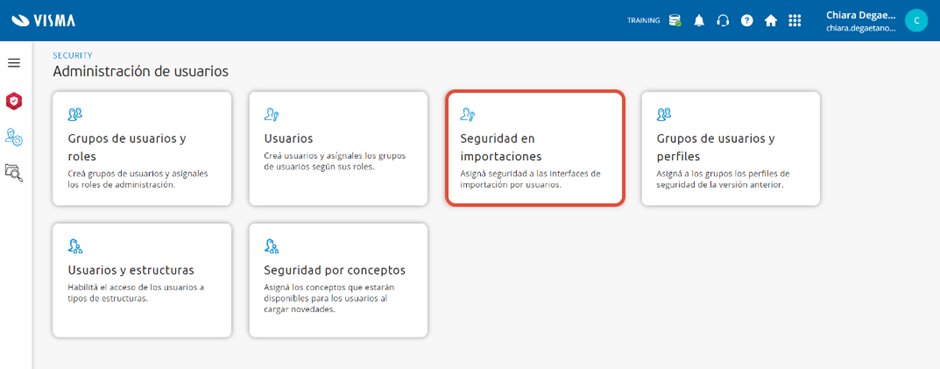This screenshot has width=940, height=369.
Task: Open Grupos de usuarios y perfiles card title
Action: coord(716,147)
